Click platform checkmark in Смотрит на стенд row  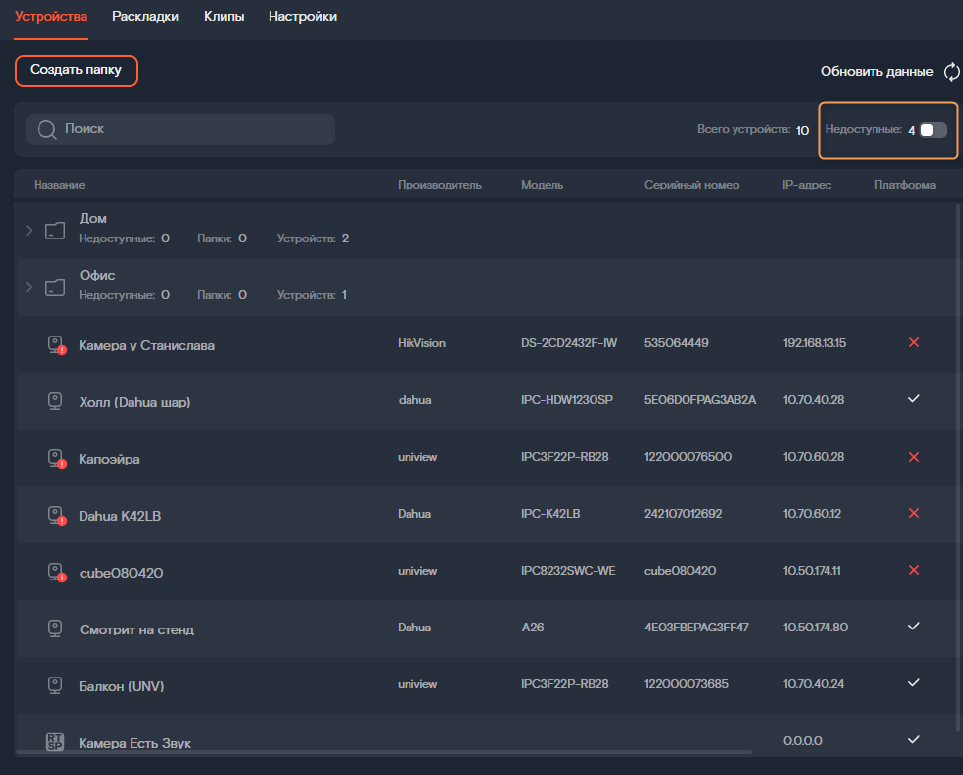point(914,626)
